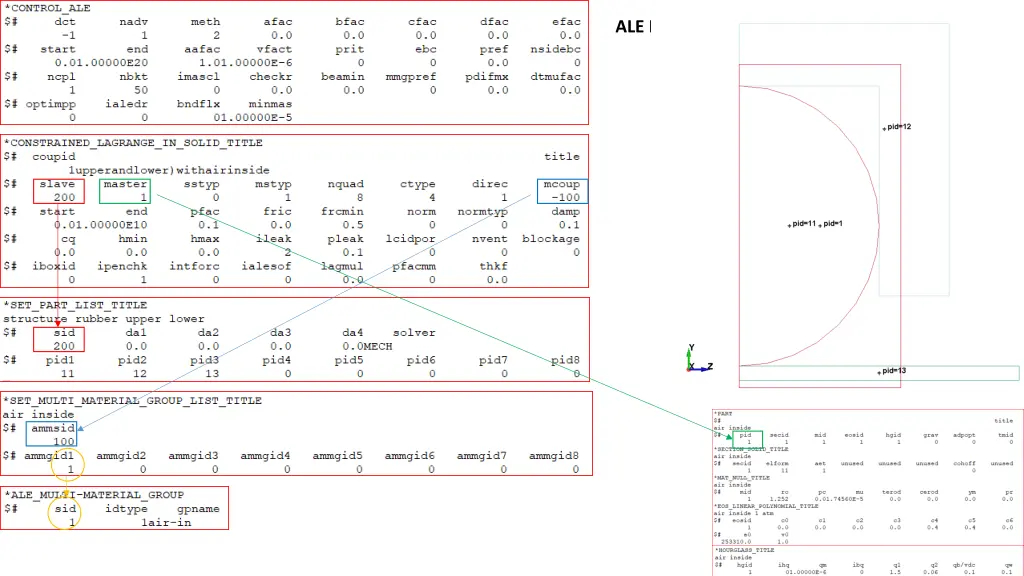Screen dimensions: 1024x576
Task: Click the 'minmas' field label
Action: tap(270, 104)
